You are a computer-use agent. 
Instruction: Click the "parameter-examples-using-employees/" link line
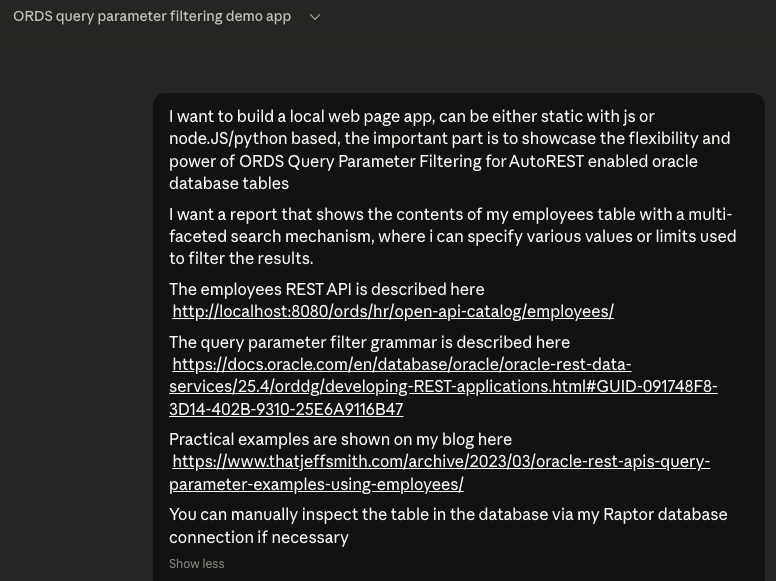pyautogui.click(x=316, y=484)
